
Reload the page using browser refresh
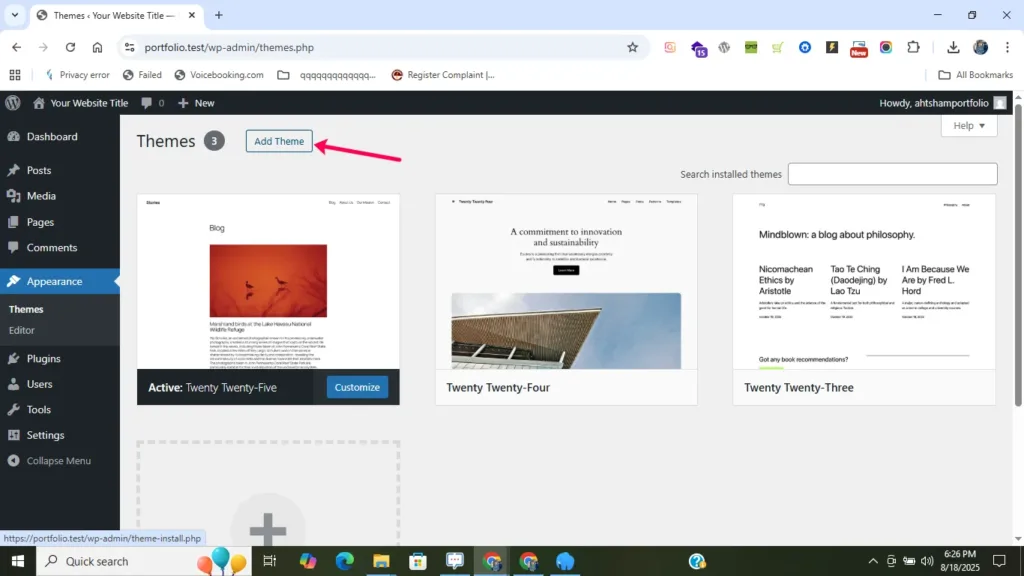[x=70, y=47]
